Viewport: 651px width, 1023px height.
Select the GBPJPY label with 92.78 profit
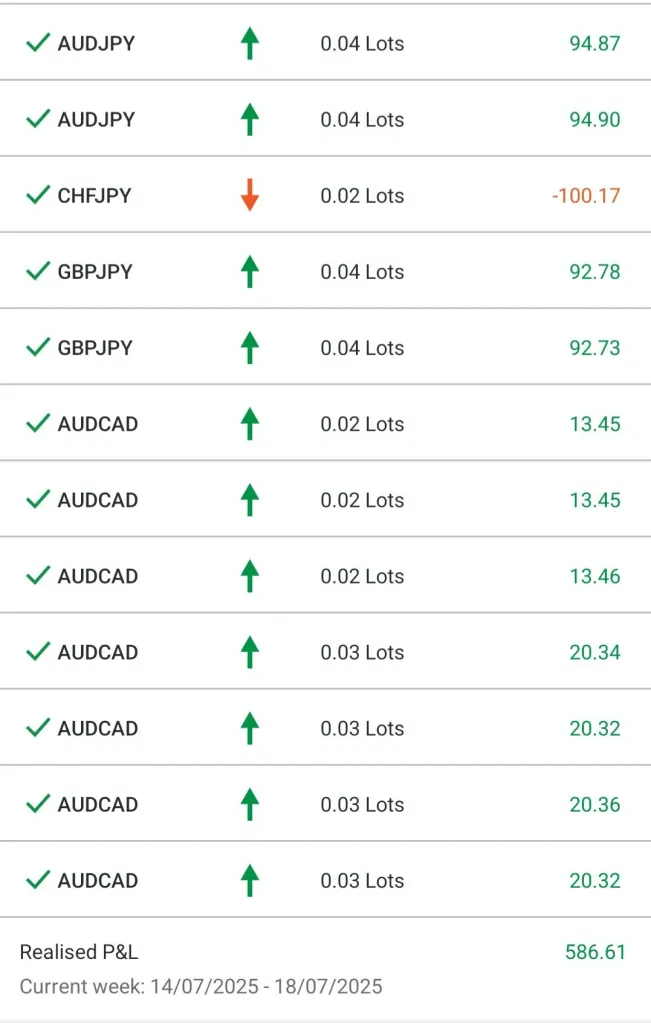95,272
